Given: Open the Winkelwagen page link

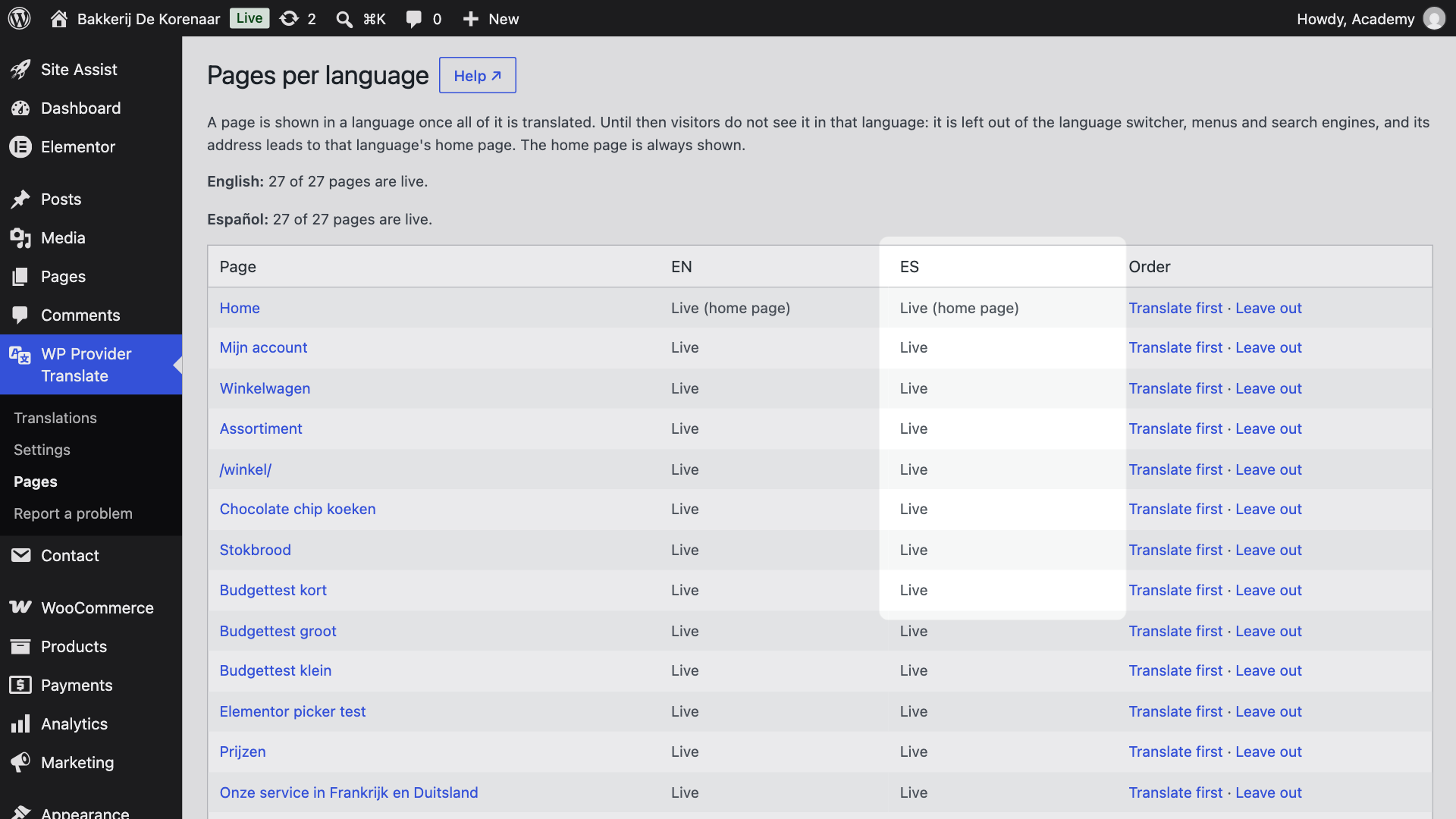Looking at the screenshot, I should pos(265,388).
